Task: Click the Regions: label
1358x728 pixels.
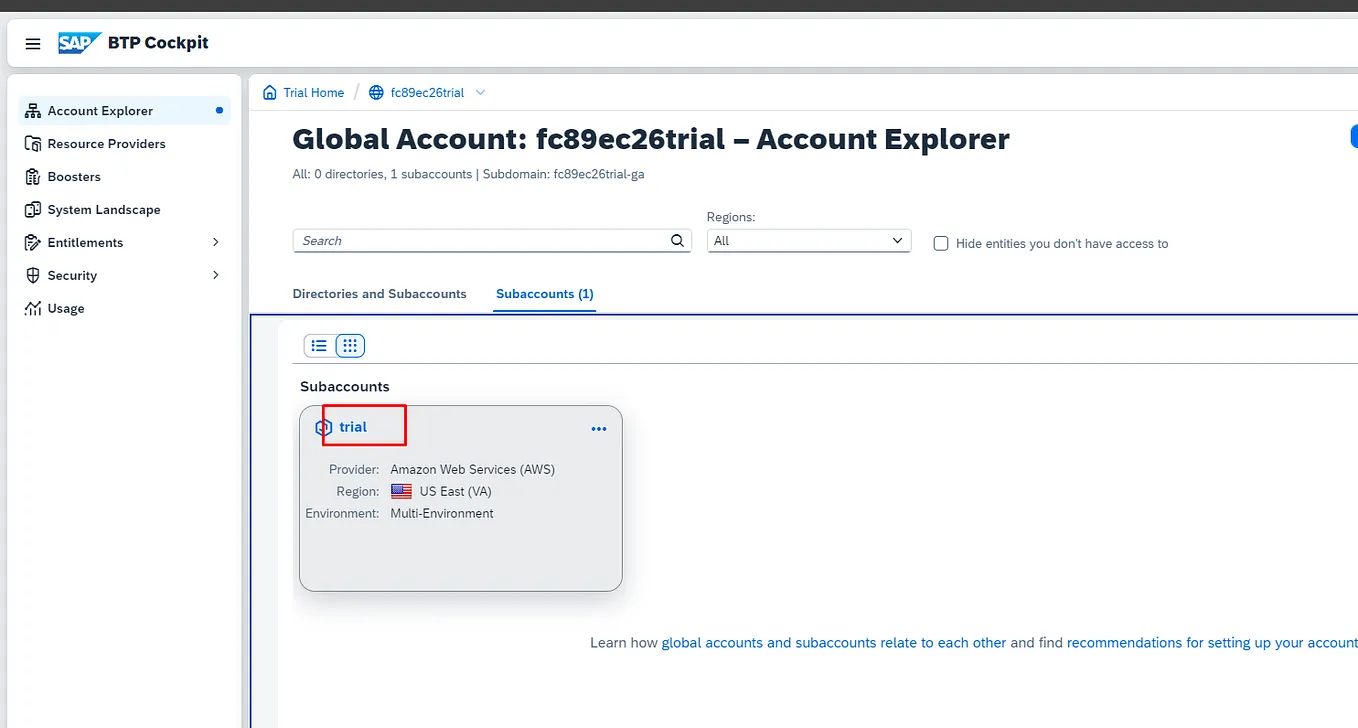Action: point(731,217)
